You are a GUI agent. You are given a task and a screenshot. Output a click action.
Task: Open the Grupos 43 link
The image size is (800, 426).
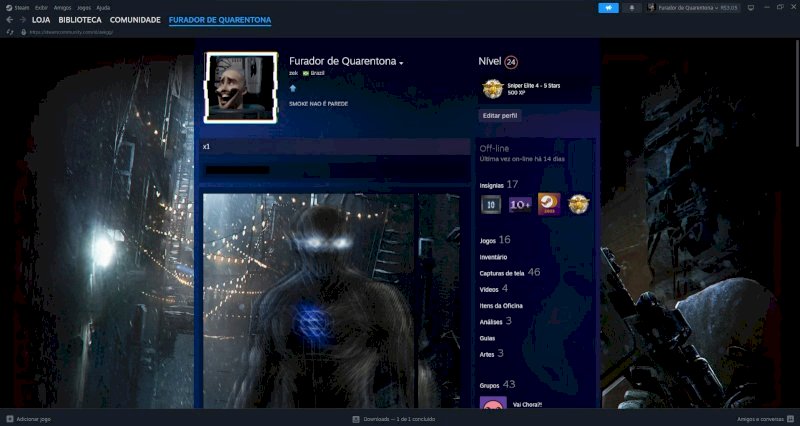tap(497, 385)
